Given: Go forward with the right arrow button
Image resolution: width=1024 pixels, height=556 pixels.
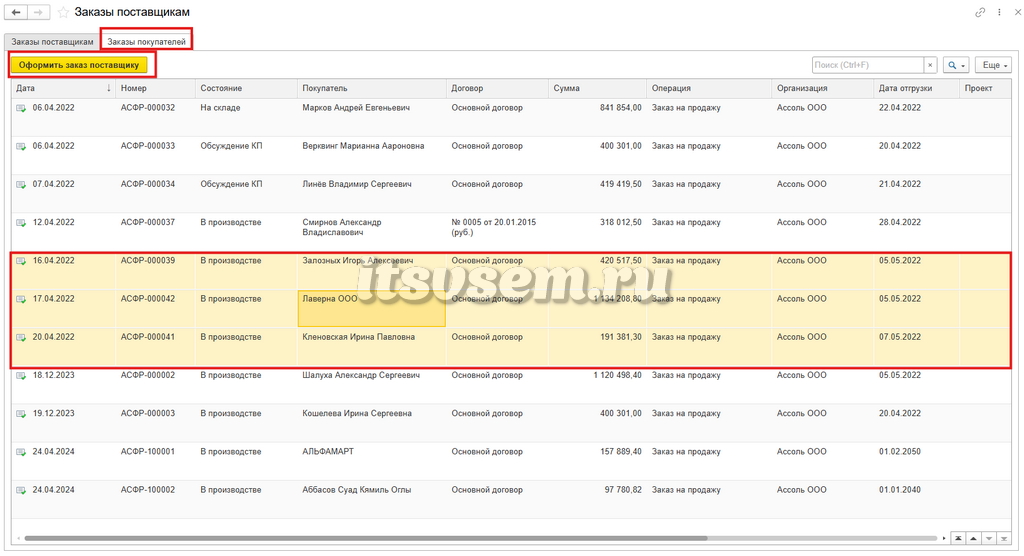Looking at the screenshot, I should coord(39,12).
